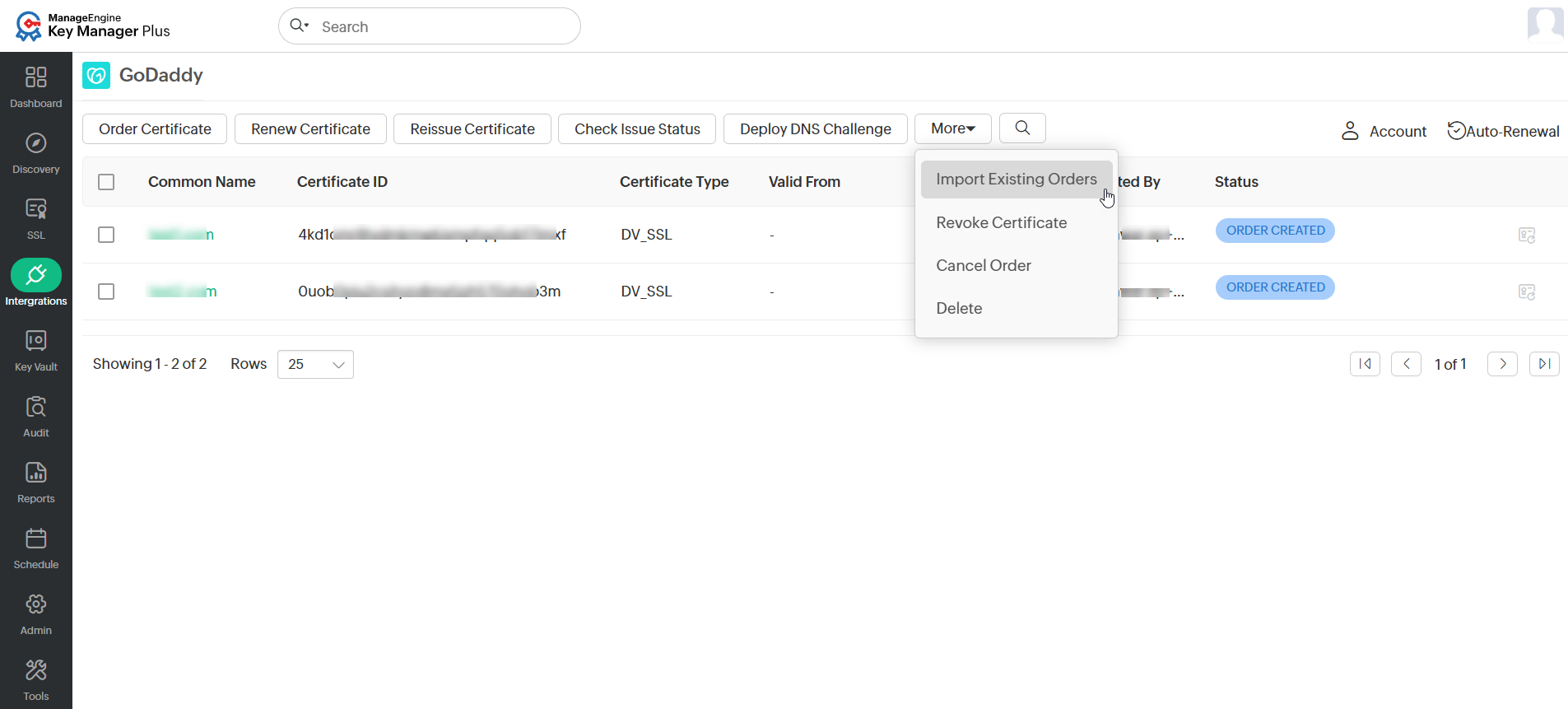Click the certificate ID starting with 4kd1
Screen dimensions: 1568x709
(x=432, y=235)
